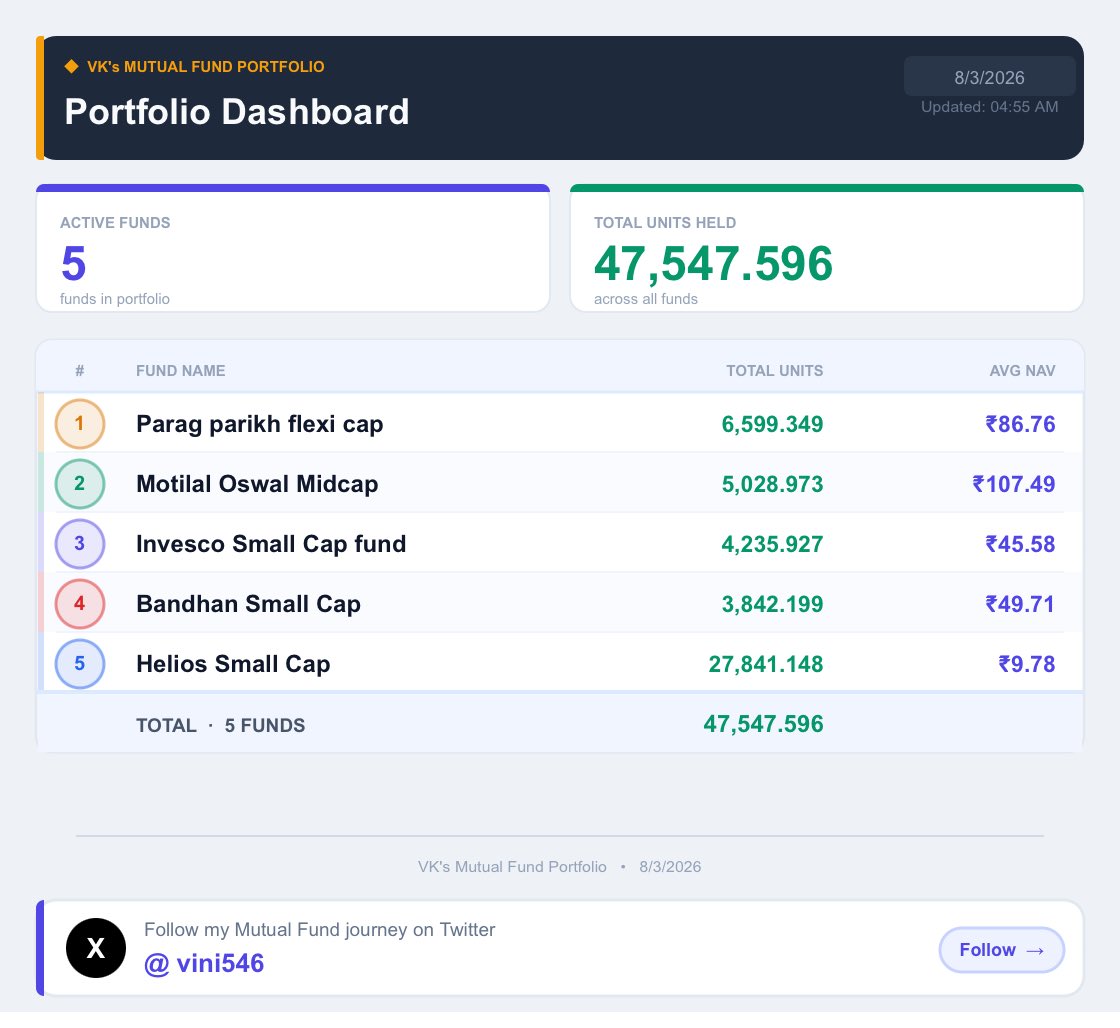1120x1028 pixels.
Task: Click the 8/3/2026 date badge in header
Action: (989, 77)
